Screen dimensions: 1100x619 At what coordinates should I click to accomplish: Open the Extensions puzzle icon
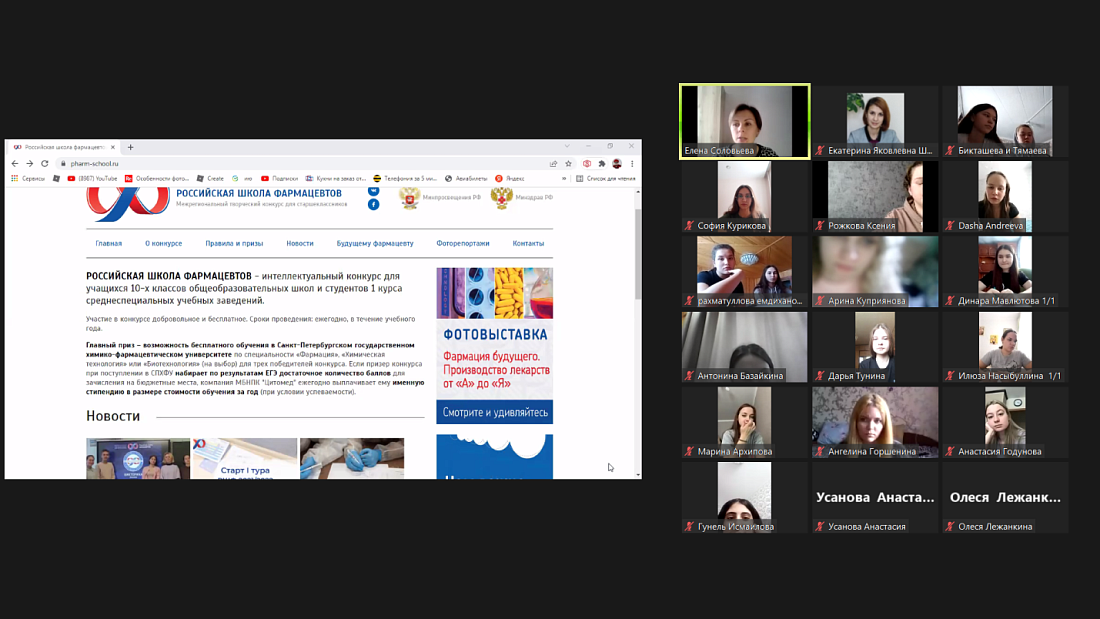point(601,163)
